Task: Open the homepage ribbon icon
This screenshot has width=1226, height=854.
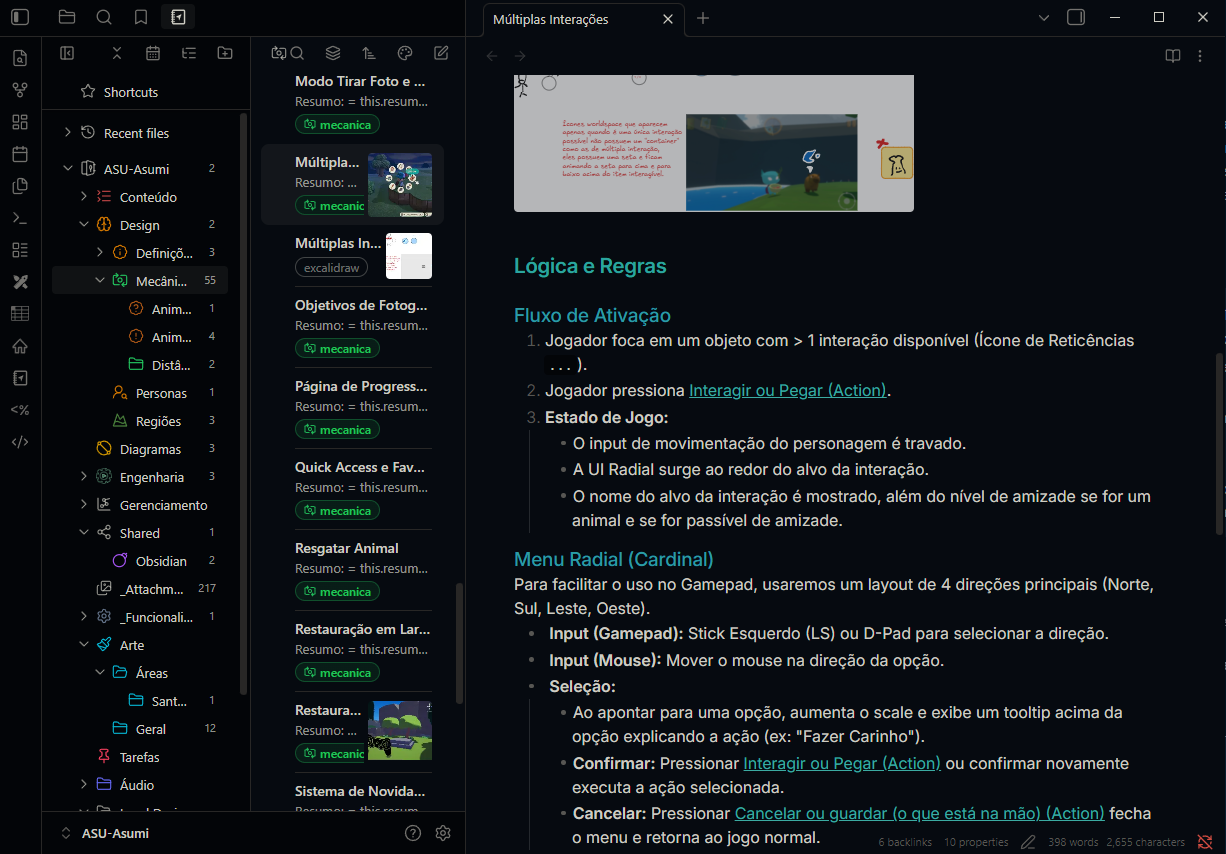Action: [x=20, y=346]
